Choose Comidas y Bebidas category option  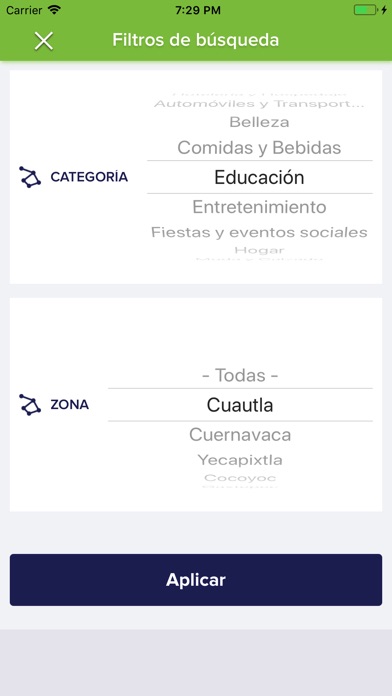coord(259,147)
